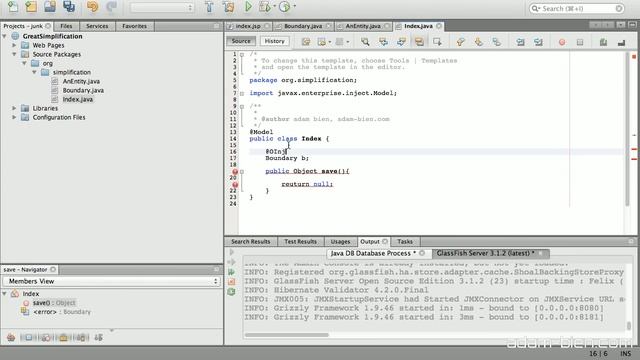Click the Search field in toolbar
Image resolution: width=640 pixels, height=360 pixels.
pyautogui.click(x=577, y=8)
